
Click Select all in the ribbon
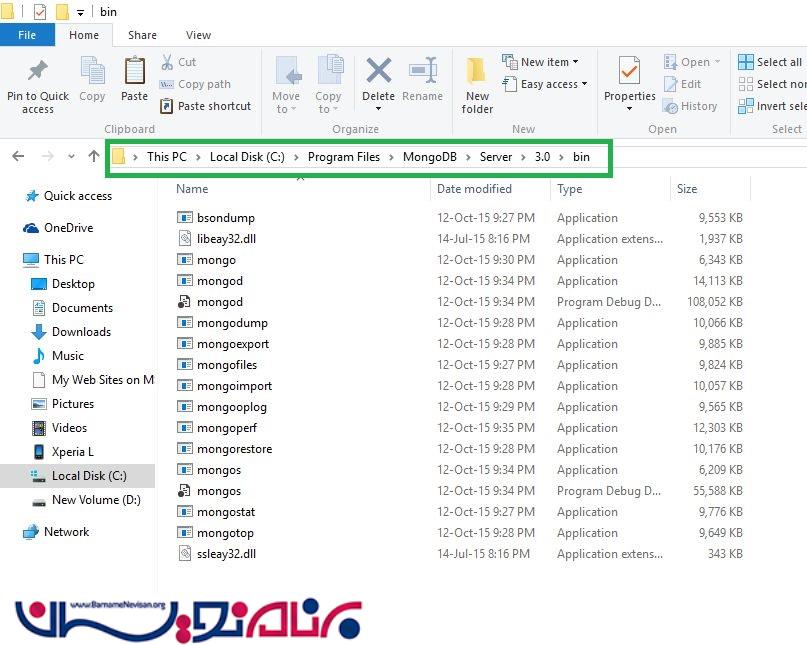tap(770, 62)
